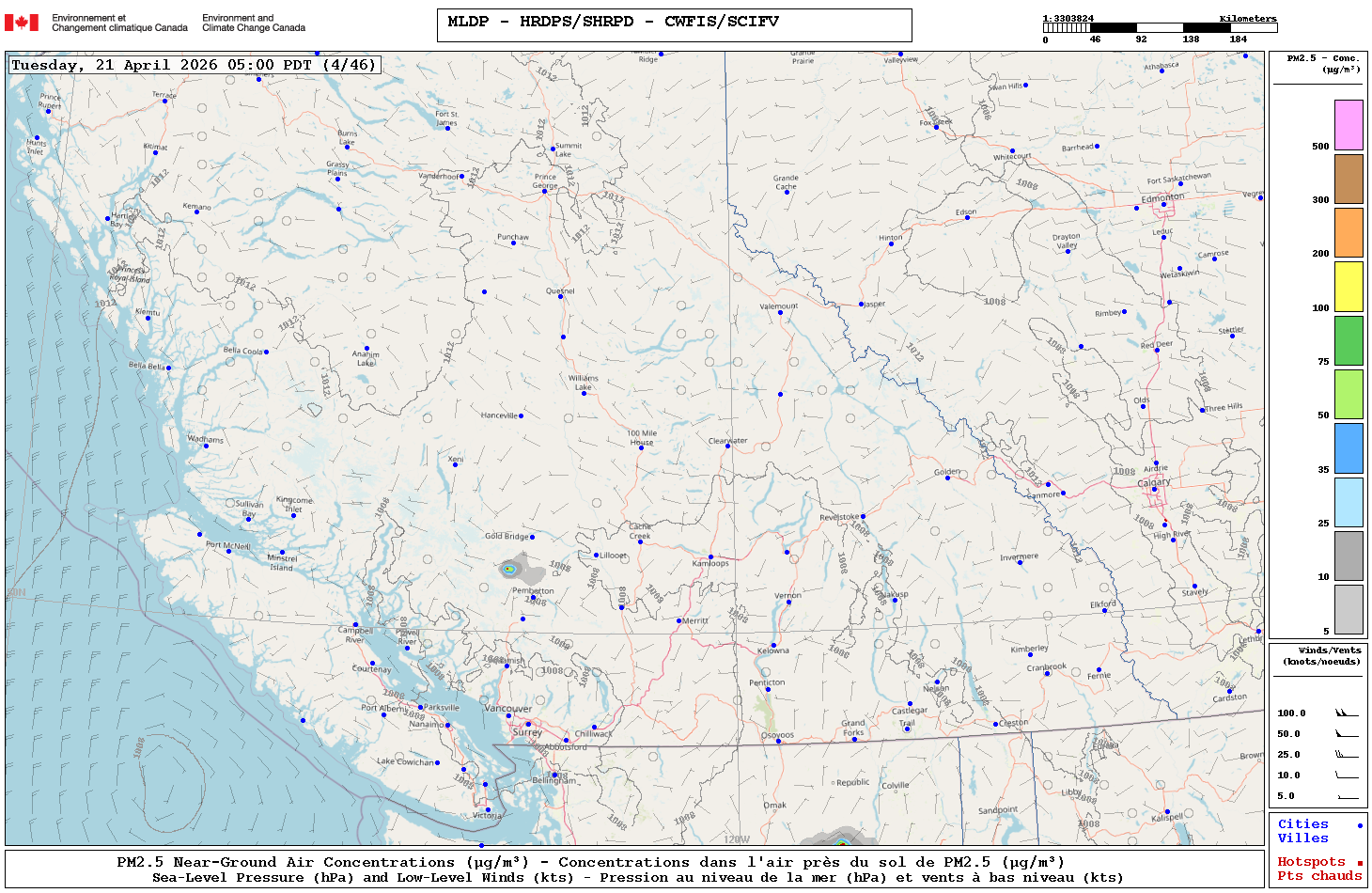Select the blue 35 concentration swatch
The image size is (1372, 893).
pyautogui.click(x=1349, y=448)
